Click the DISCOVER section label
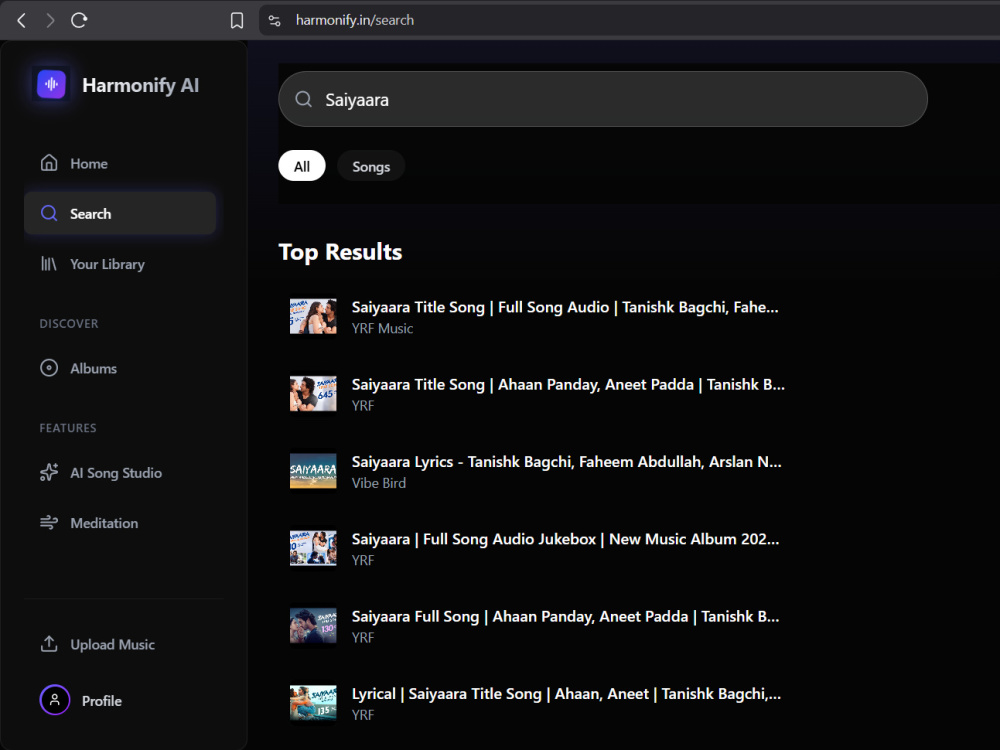Viewport: 1000px width, 750px height. (x=69, y=323)
